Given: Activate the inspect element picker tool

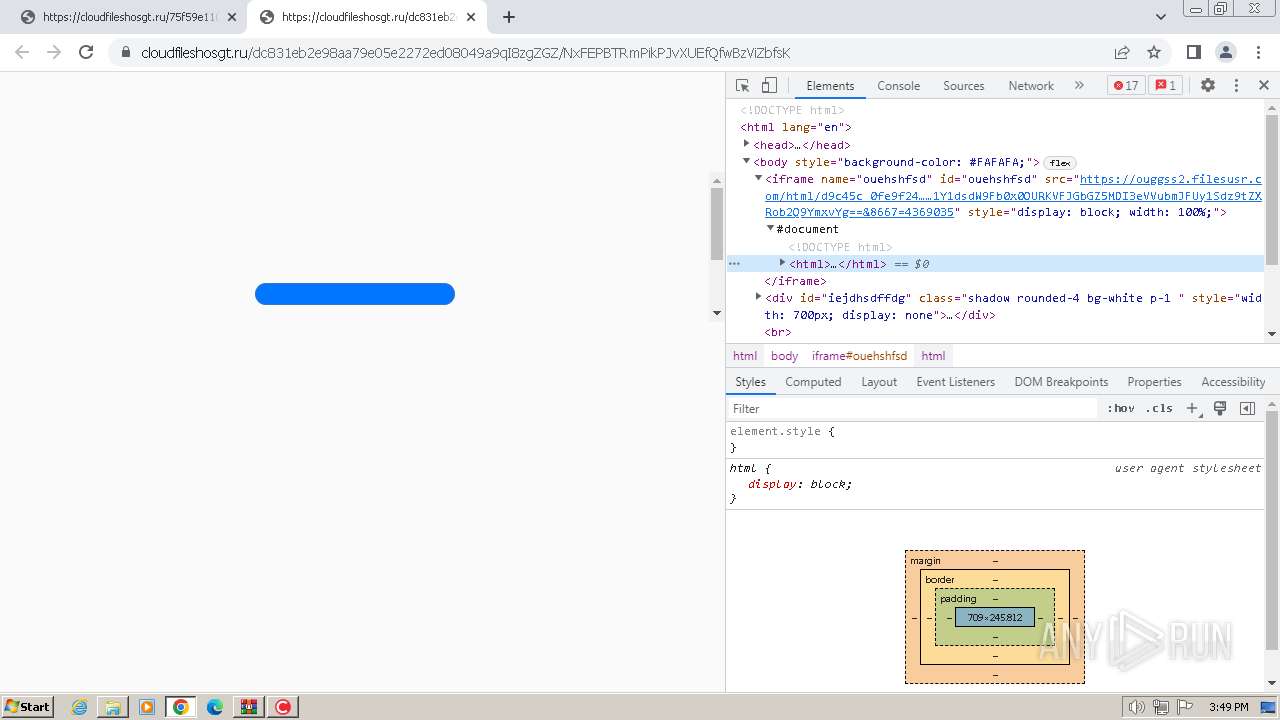Looking at the screenshot, I should [x=743, y=85].
